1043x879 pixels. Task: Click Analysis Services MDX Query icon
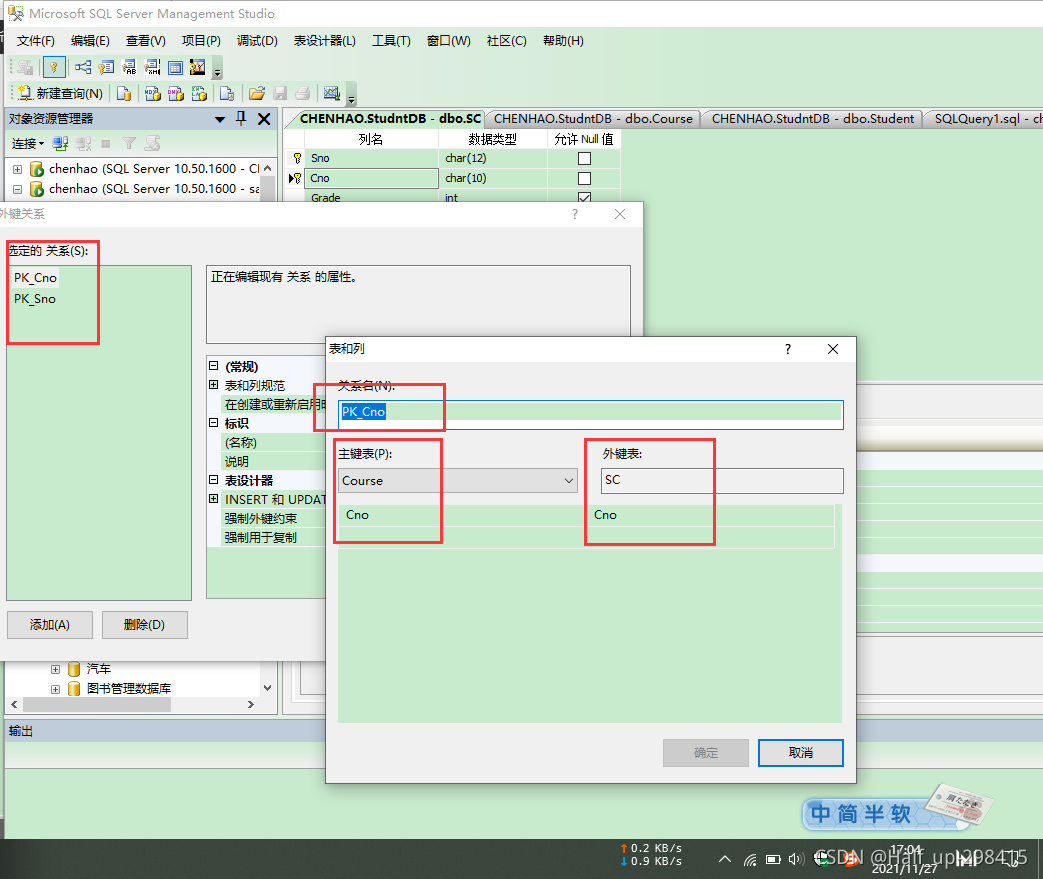pyautogui.click(x=152, y=93)
